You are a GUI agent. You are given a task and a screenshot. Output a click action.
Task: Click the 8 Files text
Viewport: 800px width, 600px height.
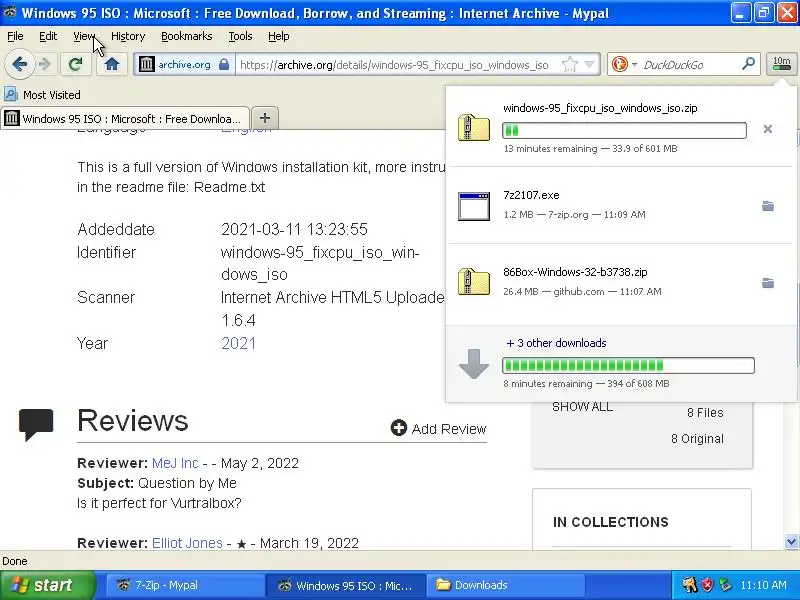coord(705,413)
